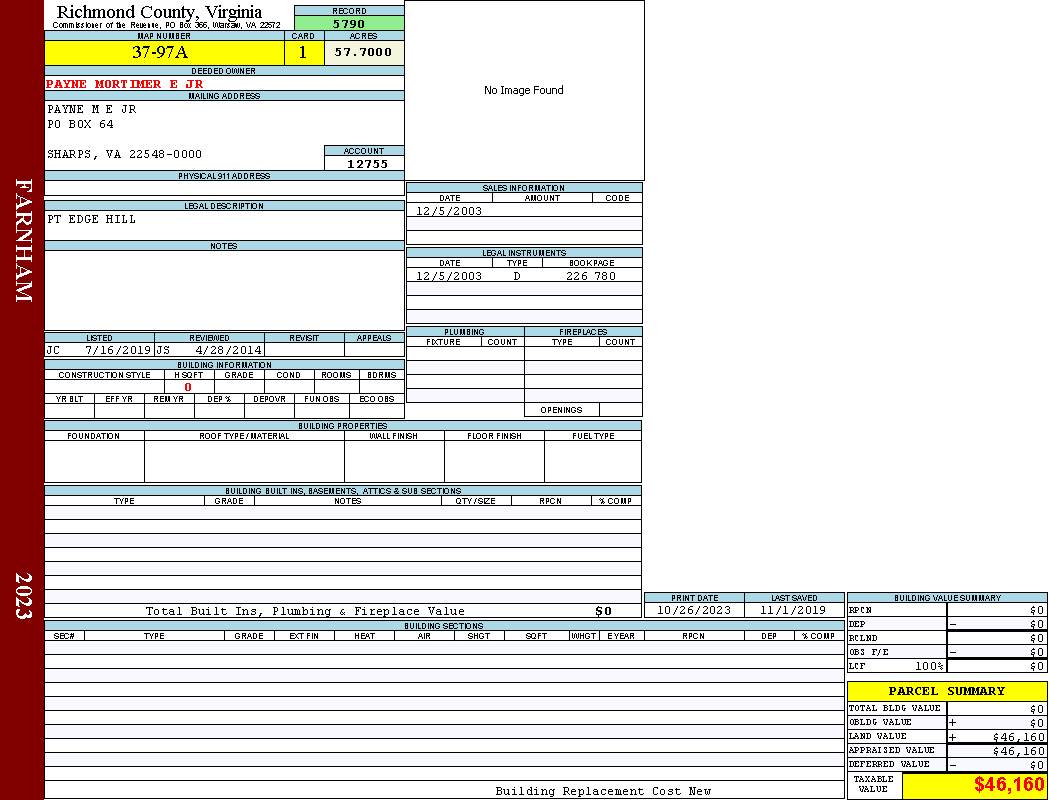Click the No Image Found placeholder
Viewport: 1050px width, 800px height.
click(x=524, y=90)
